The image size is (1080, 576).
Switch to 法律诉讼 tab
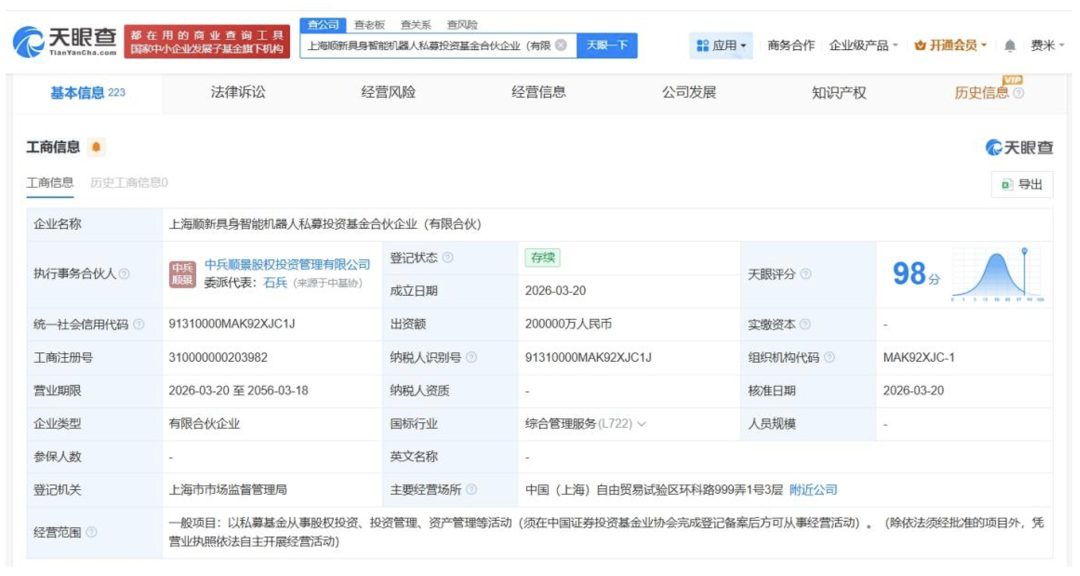[x=238, y=92]
